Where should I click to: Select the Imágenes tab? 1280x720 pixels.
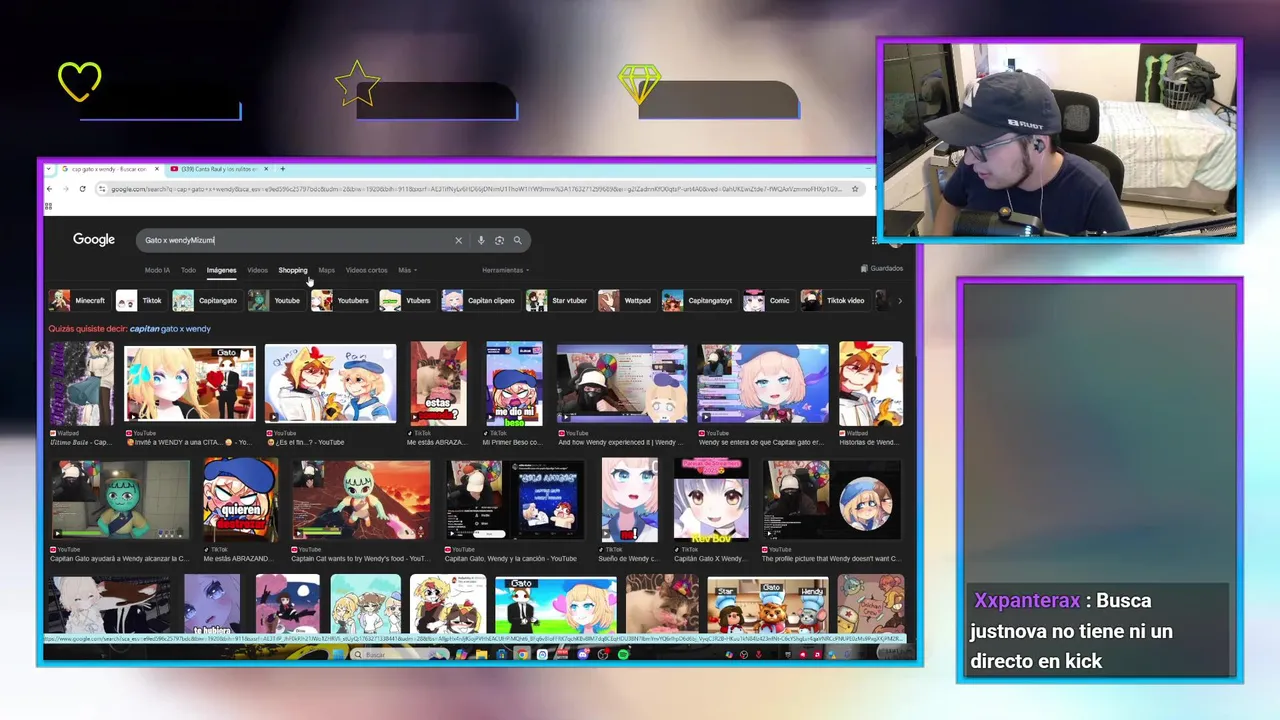(221, 270)
